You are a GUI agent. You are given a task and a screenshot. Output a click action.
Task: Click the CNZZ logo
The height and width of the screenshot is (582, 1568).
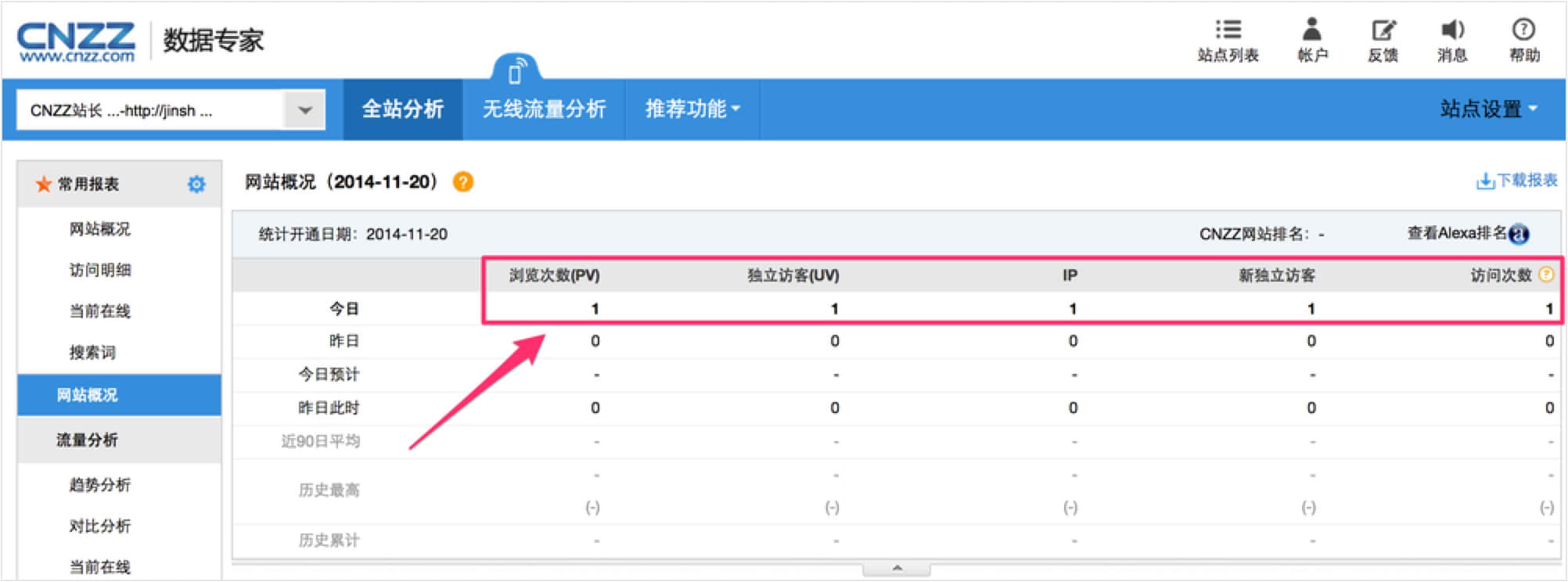[x=76, y=41]
